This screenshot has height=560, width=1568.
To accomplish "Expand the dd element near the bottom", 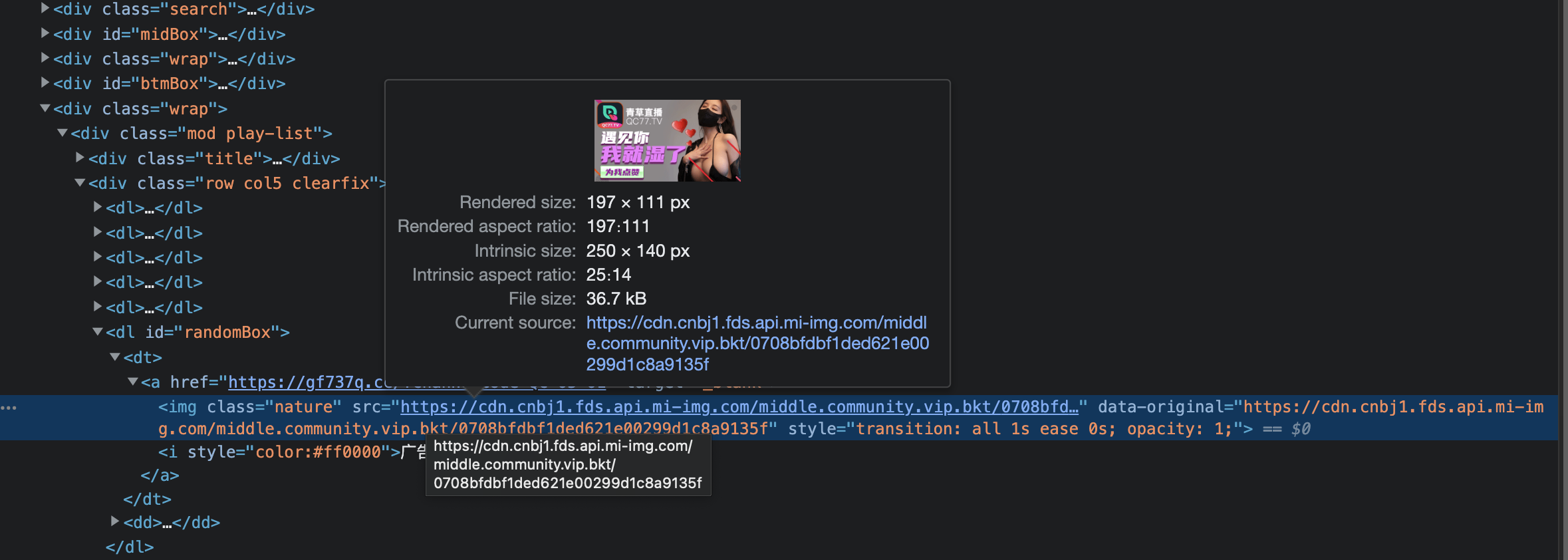I will click(x=114, y=521).
